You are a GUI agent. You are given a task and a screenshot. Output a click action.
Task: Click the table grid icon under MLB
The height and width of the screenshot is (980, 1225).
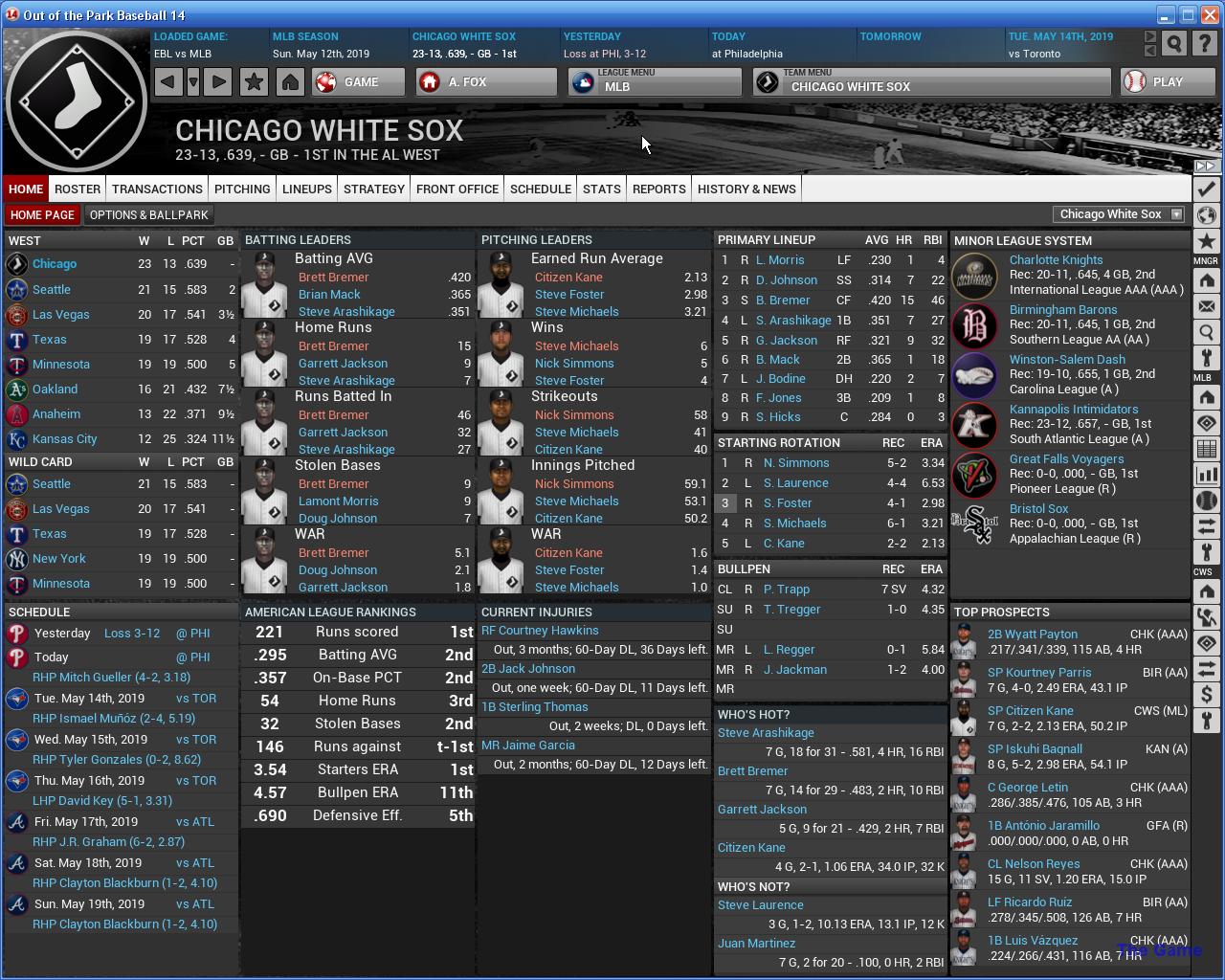(1206, 449)
